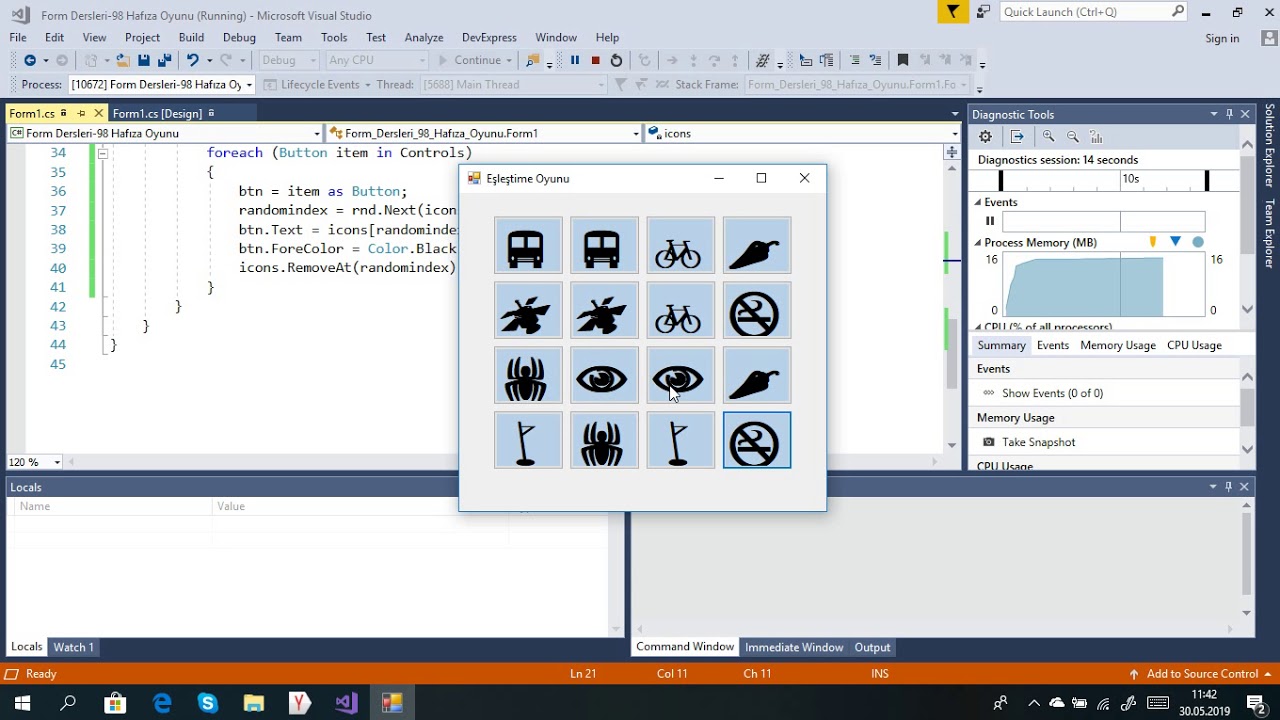Switch to Form1.cs [Design] tab
1280x720 pixels.
pyautogui.click(x=157, y=113)
